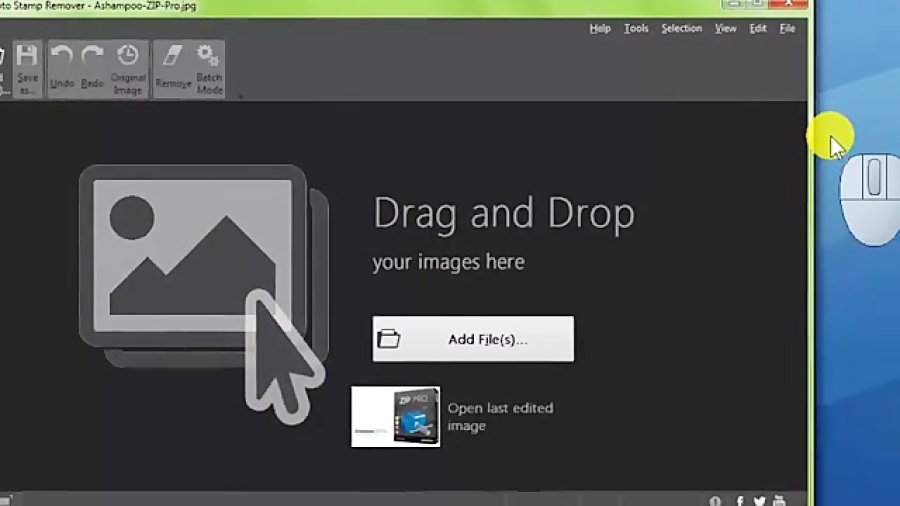The image size is (900, 506).
Task: Close the Stamp Remover window
Action: [788, 4]
